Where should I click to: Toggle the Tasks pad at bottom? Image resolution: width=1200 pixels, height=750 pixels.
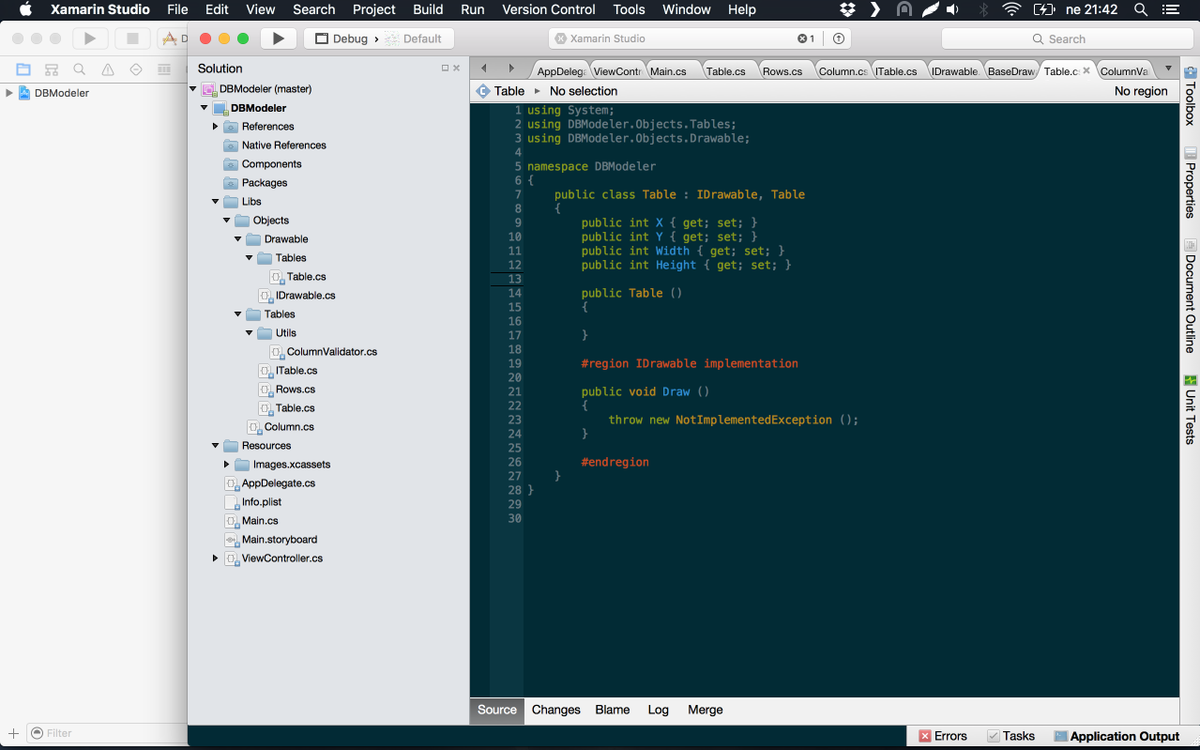point(1011,735)
